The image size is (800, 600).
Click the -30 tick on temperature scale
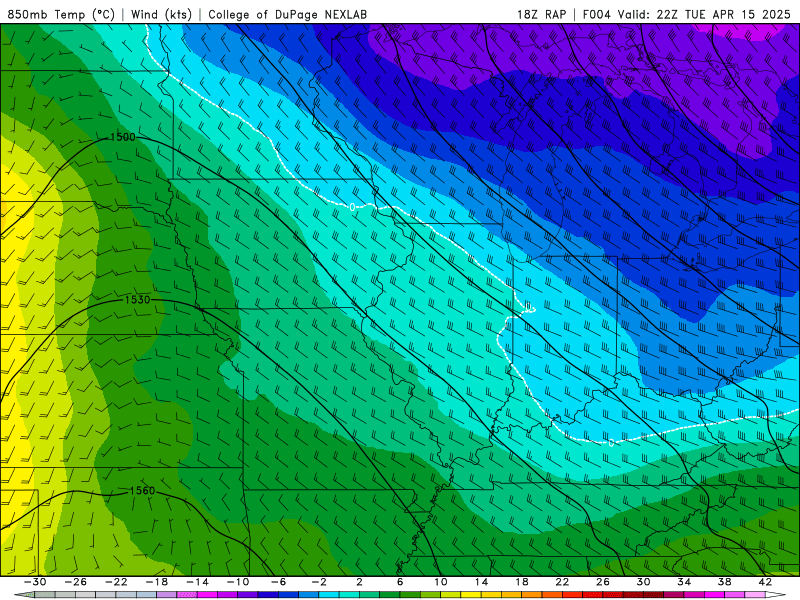coord(35,582)
